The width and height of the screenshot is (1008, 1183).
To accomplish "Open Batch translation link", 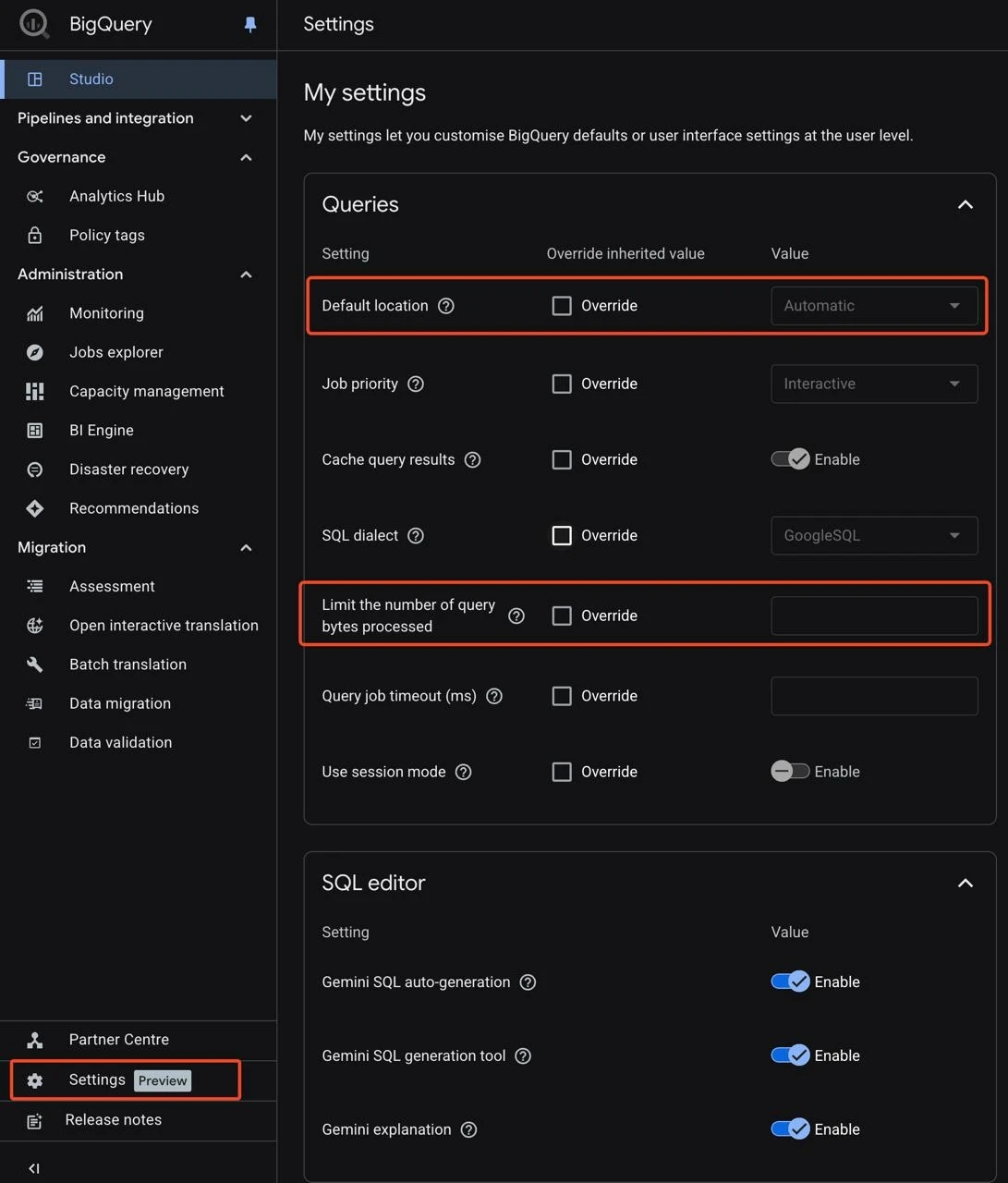I will (x=128, y=665).
